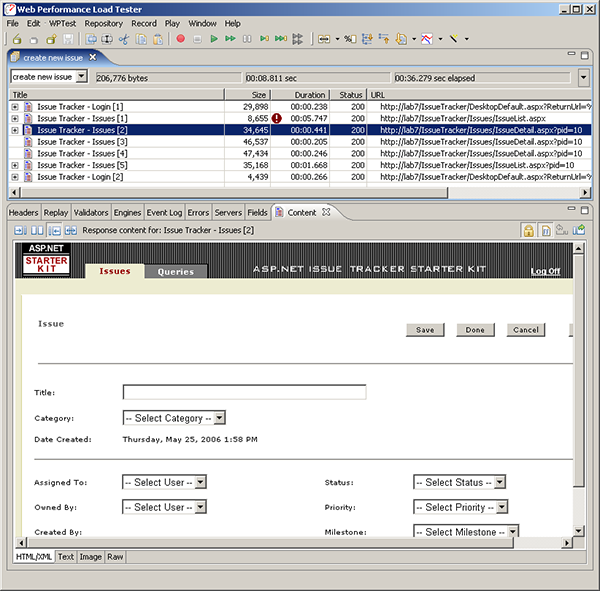This screenshot has width=600, height=591.
Task: Open the 'create new issue' testcase dropdown
Action: 82,77
